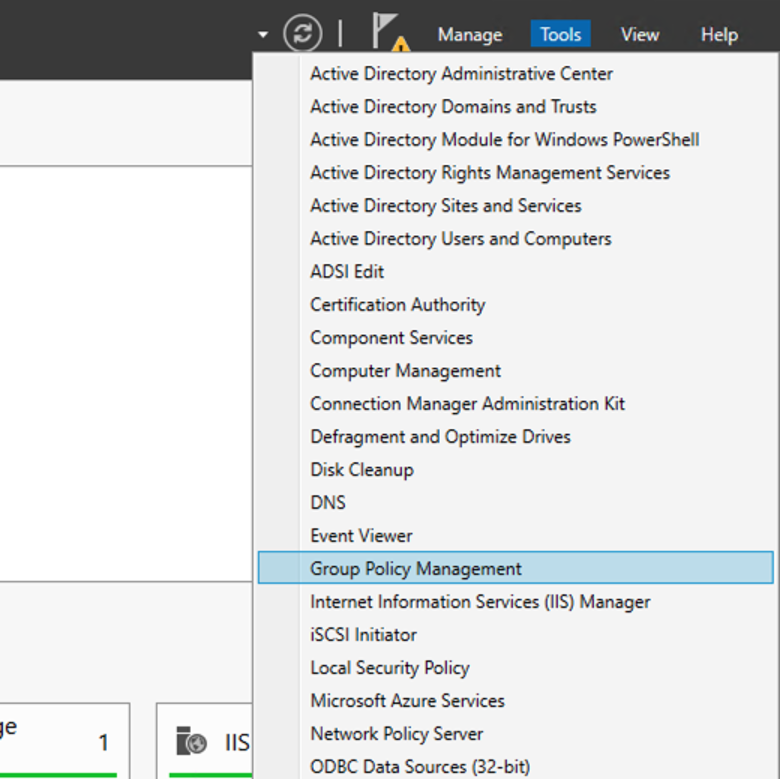Click the IIS server role icon

tap(191, 741)
